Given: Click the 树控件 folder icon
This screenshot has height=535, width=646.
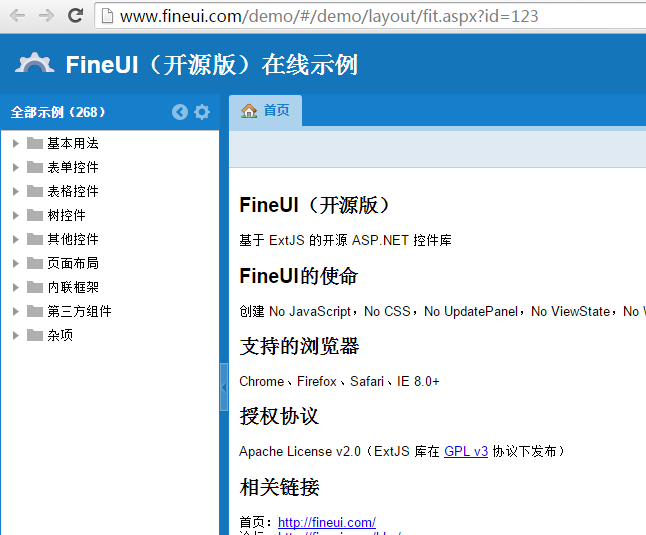Looking at the screenshot, I should pos(35,215).
